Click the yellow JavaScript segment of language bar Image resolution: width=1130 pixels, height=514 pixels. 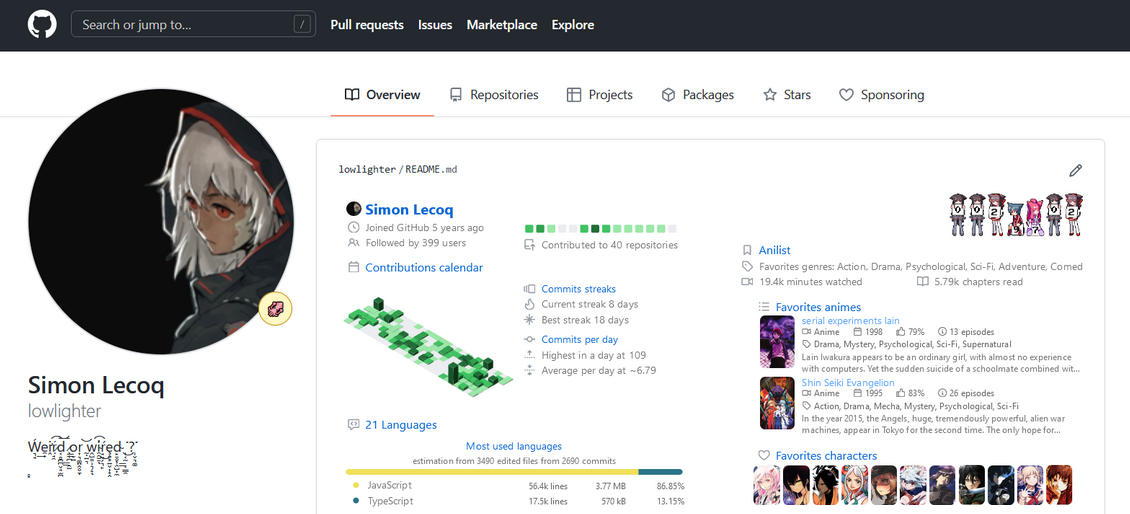tap(491, 472)
